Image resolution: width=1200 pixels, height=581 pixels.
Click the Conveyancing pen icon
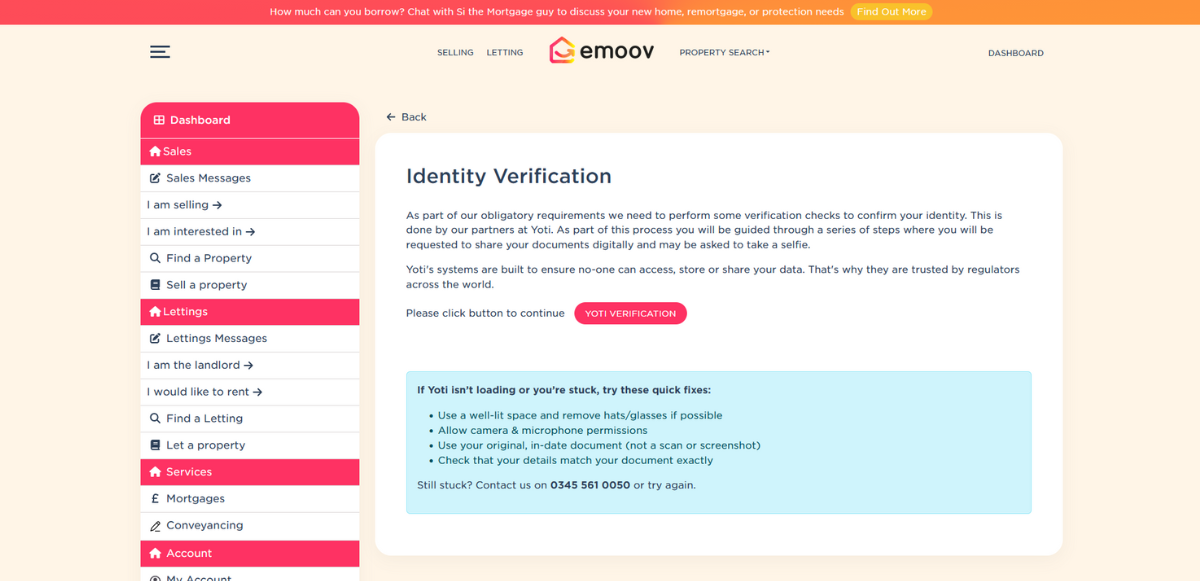[155, 526]
